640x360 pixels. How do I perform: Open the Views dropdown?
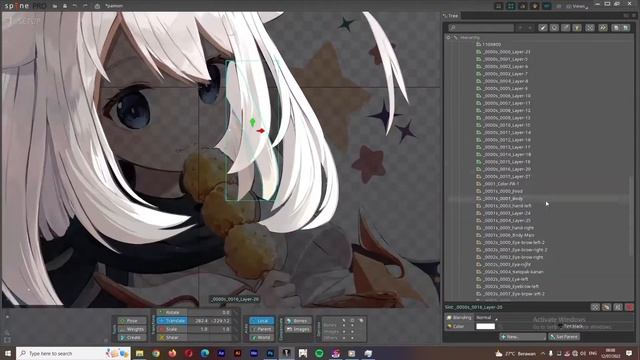(x=578, y=6)
